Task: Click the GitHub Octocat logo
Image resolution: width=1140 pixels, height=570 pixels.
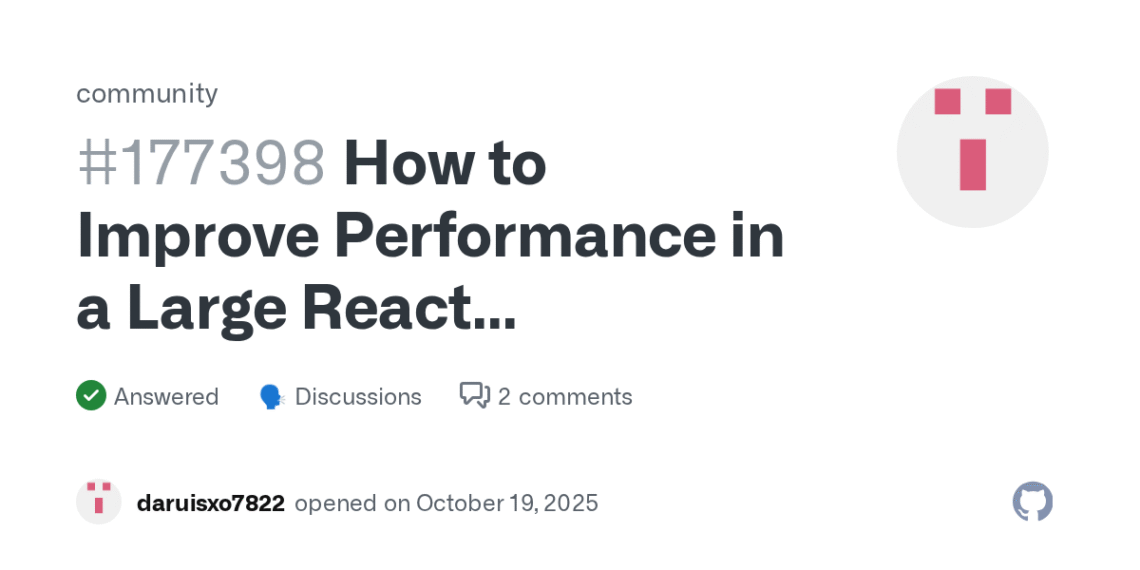Action: tap(1032, 502)
